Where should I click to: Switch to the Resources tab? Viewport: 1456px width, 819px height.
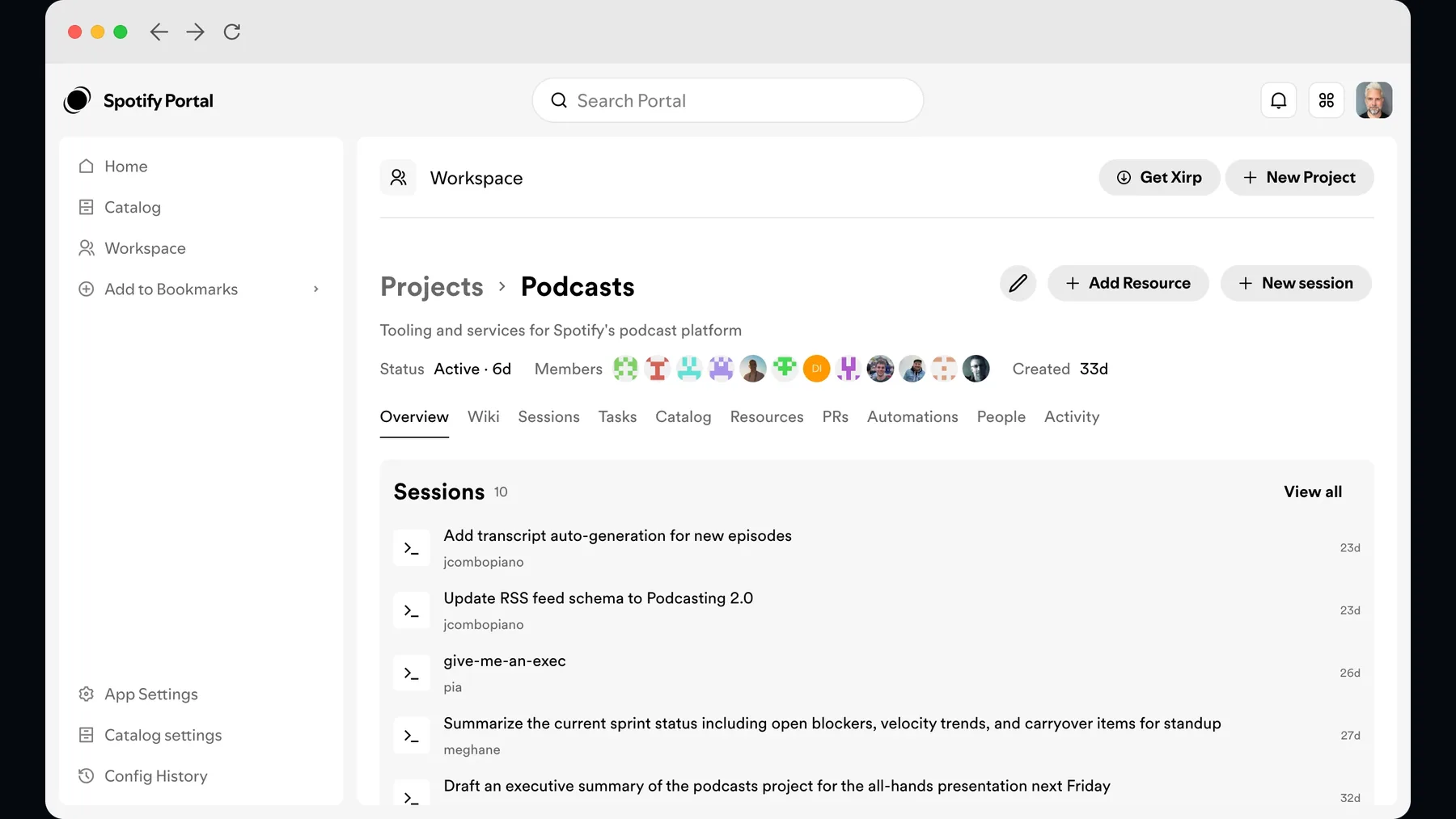pyautogui.click(x=767, y=417)
